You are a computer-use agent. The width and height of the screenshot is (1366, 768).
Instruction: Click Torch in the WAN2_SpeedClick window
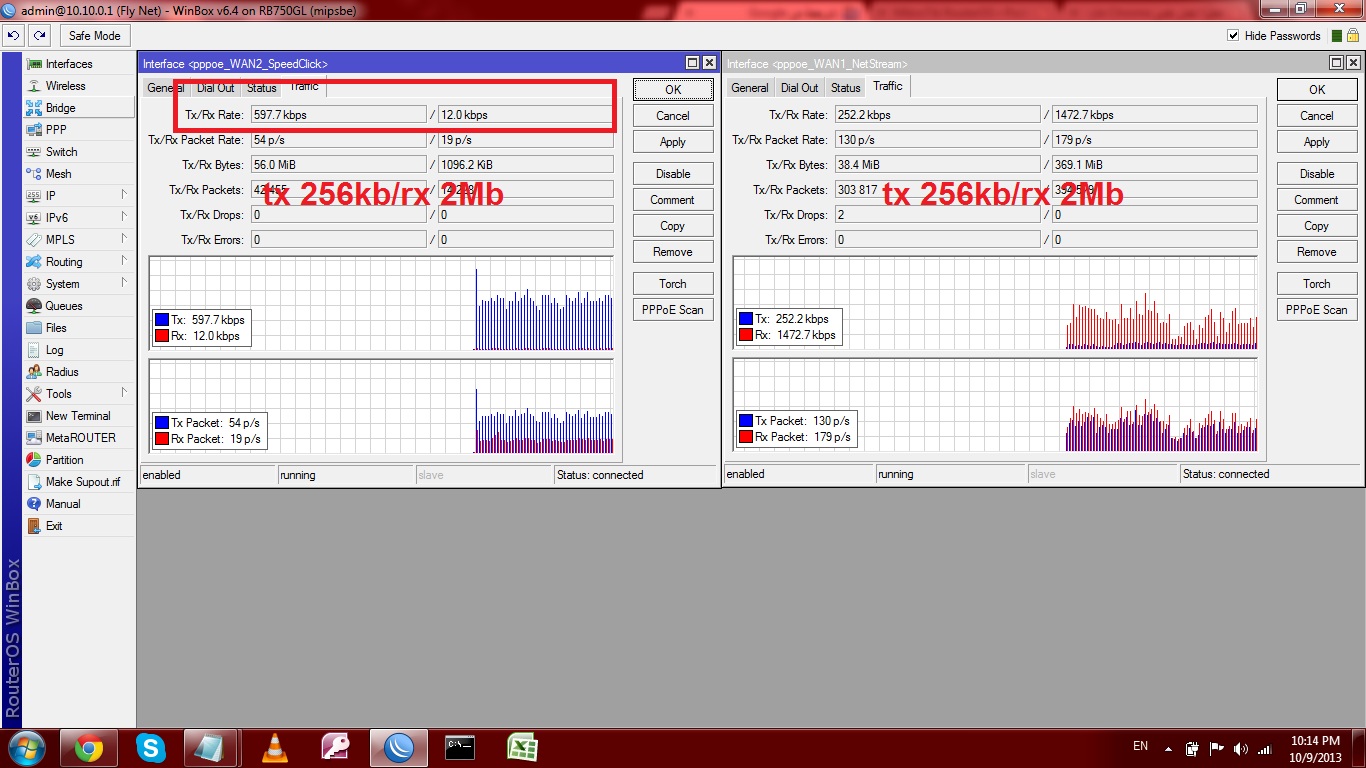click(x=673, y=284)
